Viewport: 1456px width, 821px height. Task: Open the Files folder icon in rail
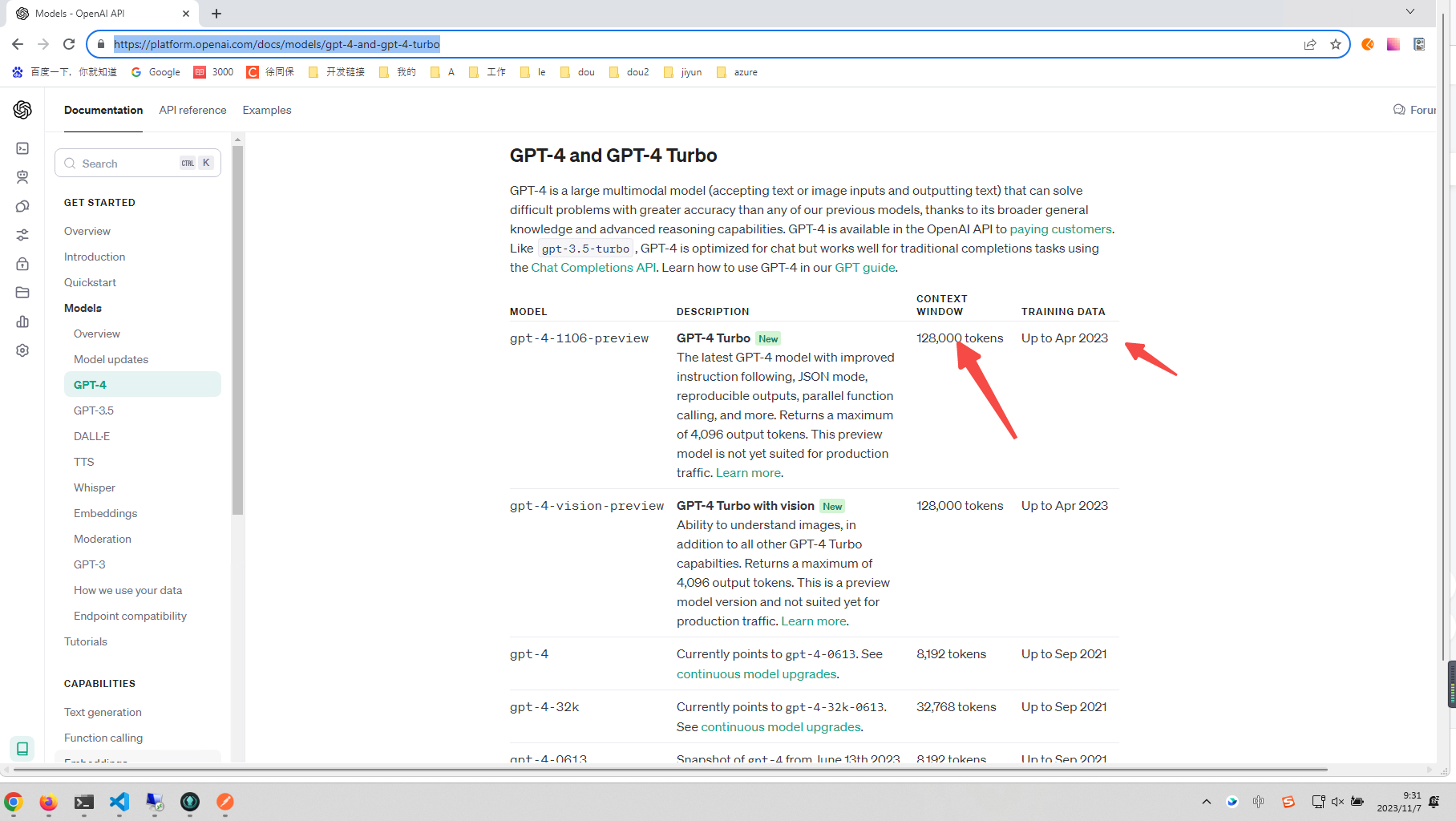tap(22, 293)
